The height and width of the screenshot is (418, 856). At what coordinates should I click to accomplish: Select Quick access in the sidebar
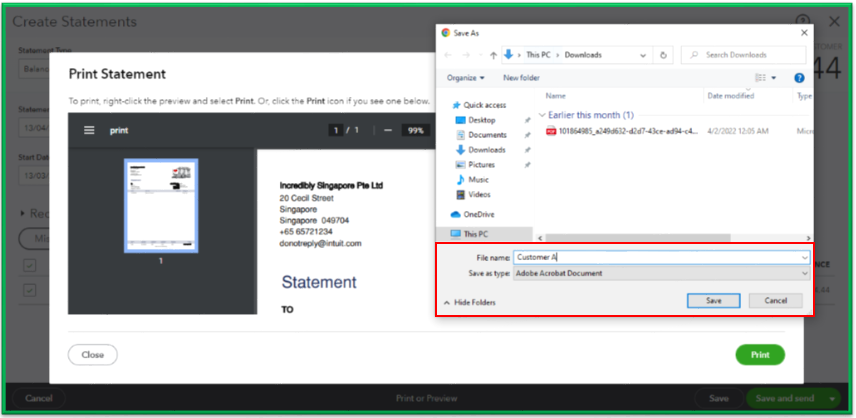pos(480,105)
